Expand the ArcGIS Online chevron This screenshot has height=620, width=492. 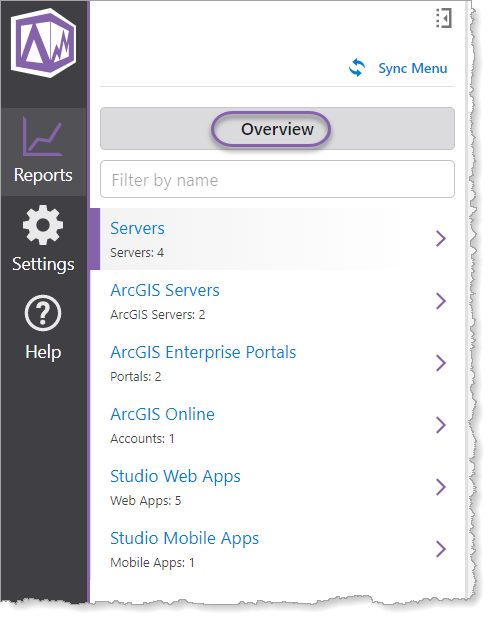pos(441,425)
